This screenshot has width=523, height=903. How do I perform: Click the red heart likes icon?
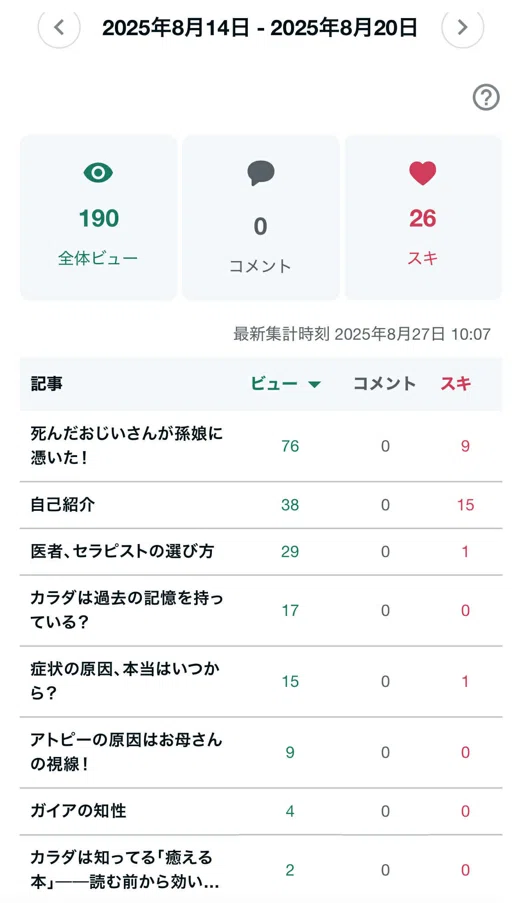[x=423, y=173]
